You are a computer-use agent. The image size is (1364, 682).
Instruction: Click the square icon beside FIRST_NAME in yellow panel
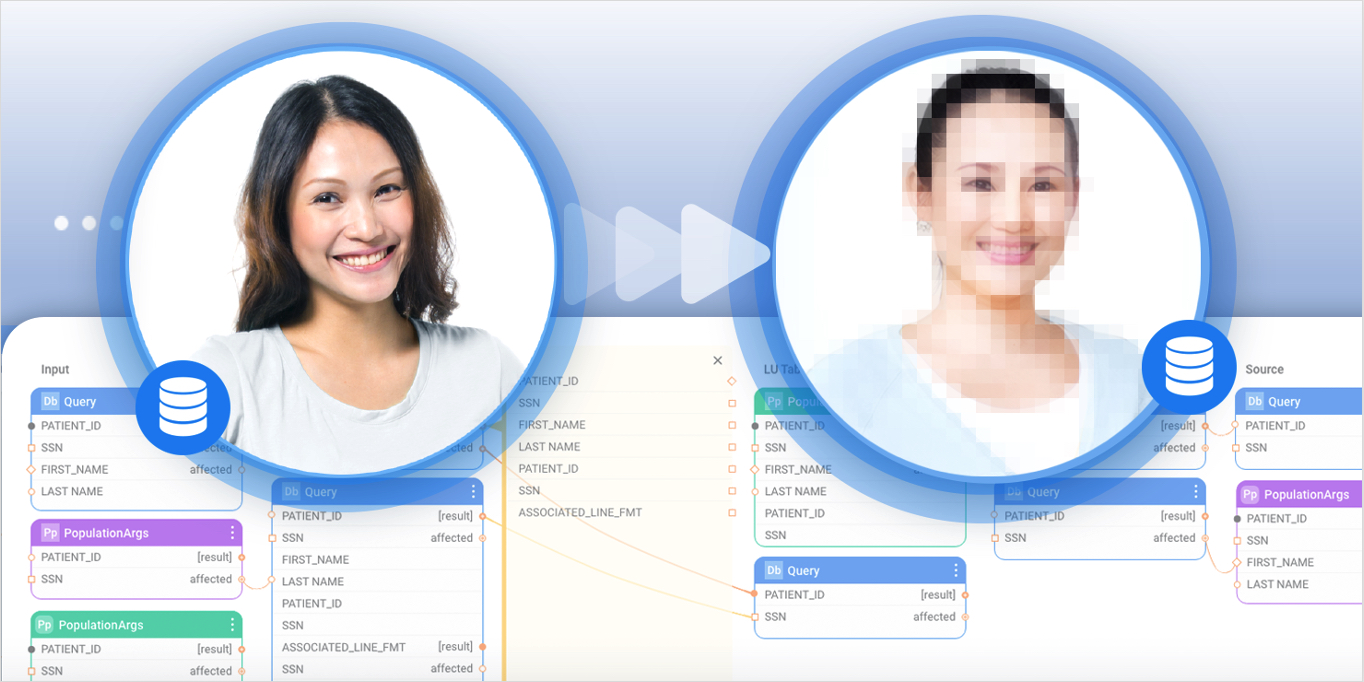point(732,425)
